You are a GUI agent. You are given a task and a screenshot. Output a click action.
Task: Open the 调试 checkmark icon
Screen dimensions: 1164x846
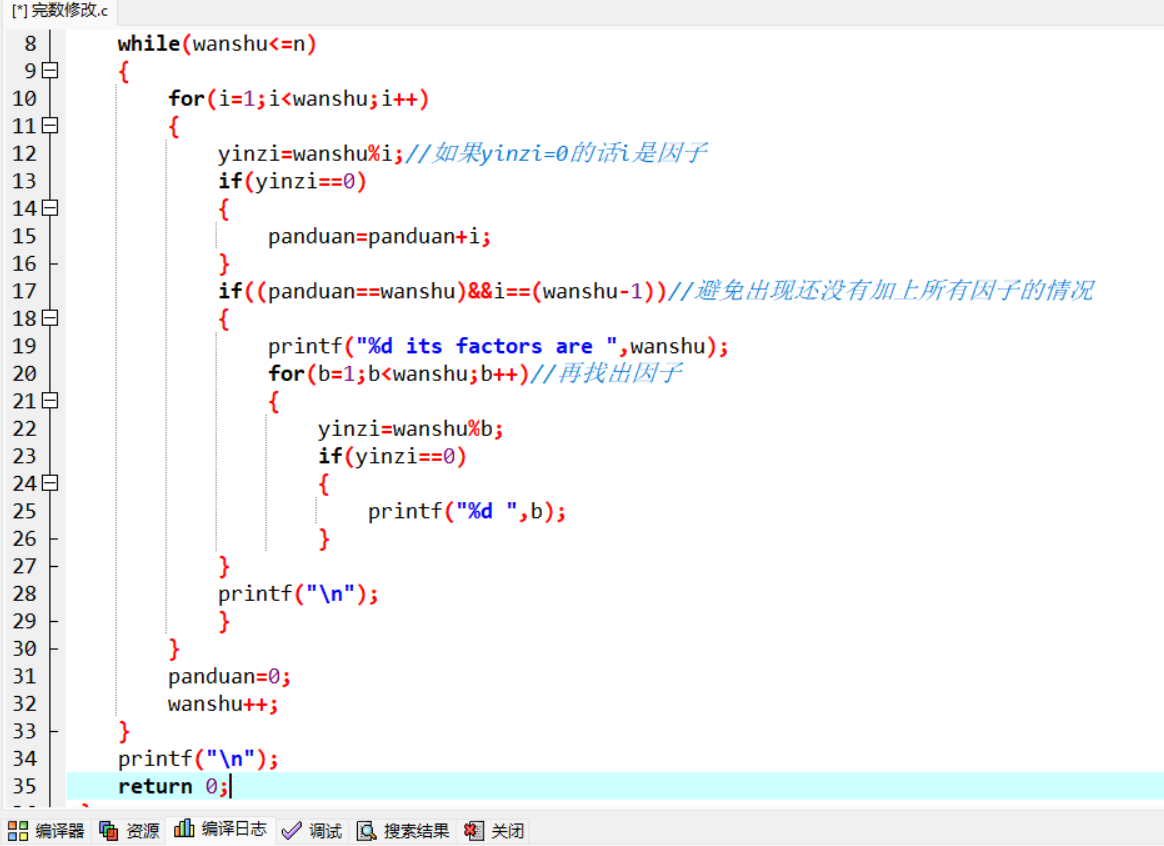(292, 830)
